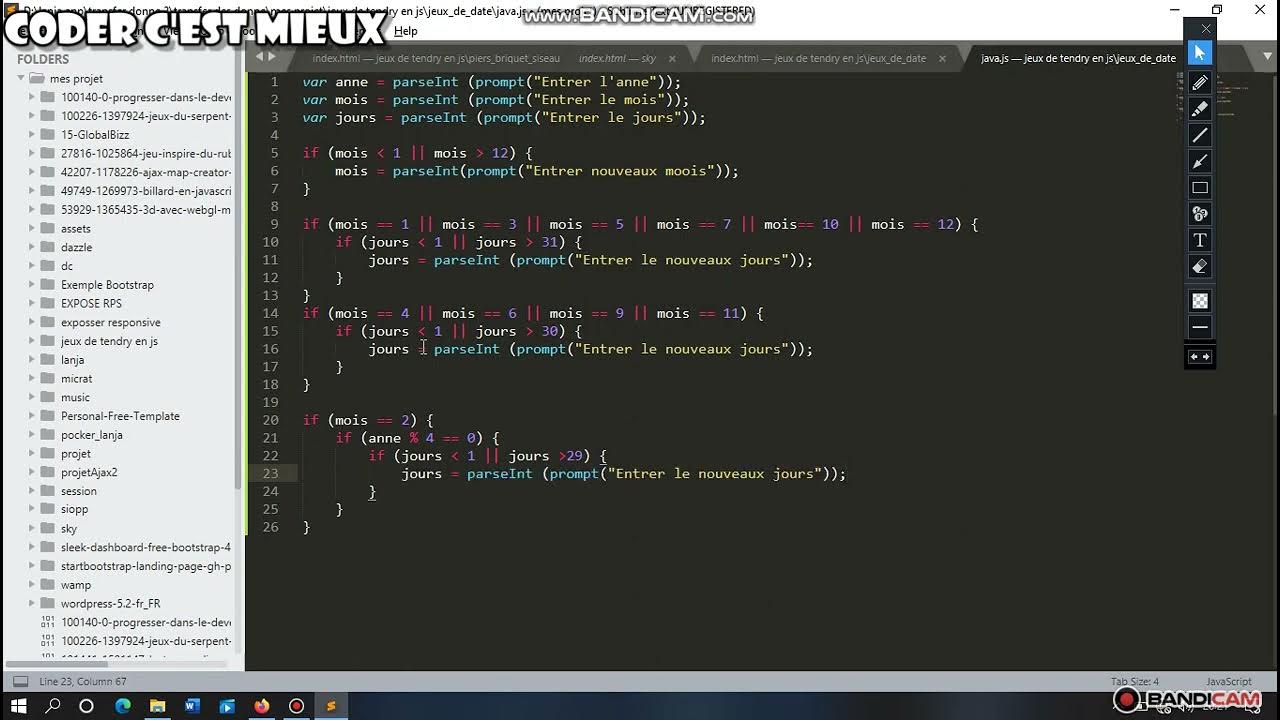
Task: Close the index.html jeux_de_date tab
Action: [x=942, y=59]
